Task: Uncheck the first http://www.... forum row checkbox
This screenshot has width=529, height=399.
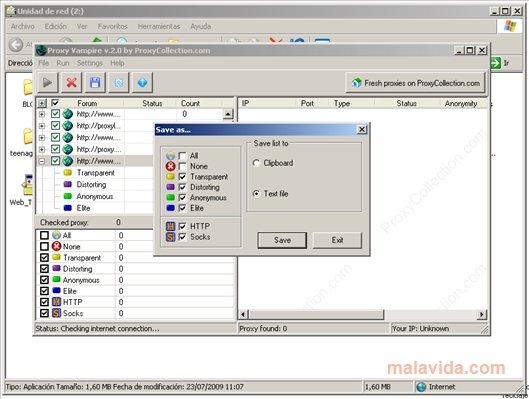Action: pos(55,114)
